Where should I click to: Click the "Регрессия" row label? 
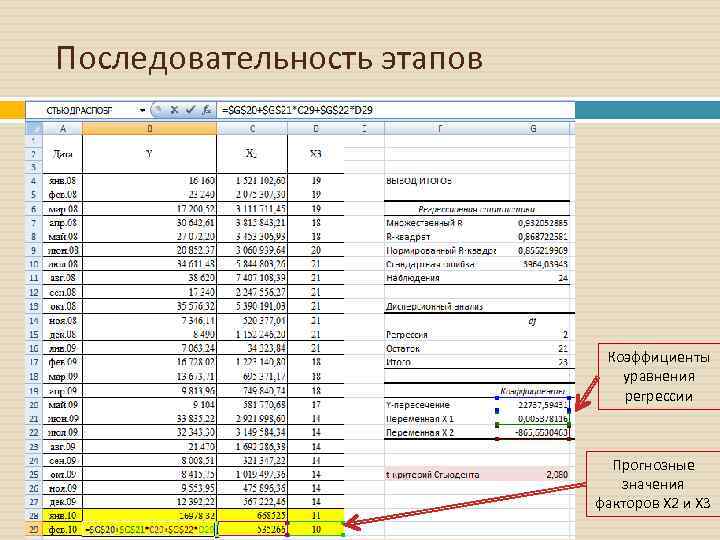407,335
